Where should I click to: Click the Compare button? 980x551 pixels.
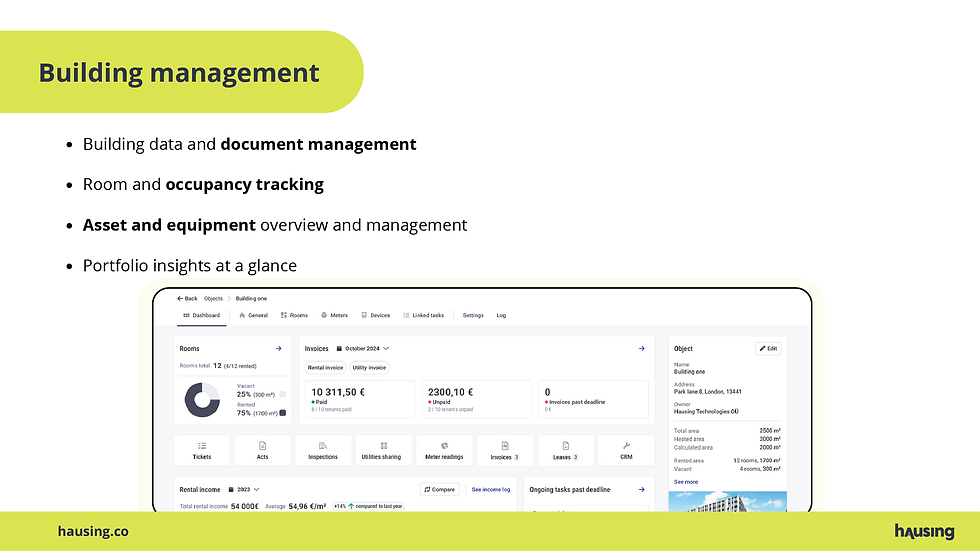[439, 490]
